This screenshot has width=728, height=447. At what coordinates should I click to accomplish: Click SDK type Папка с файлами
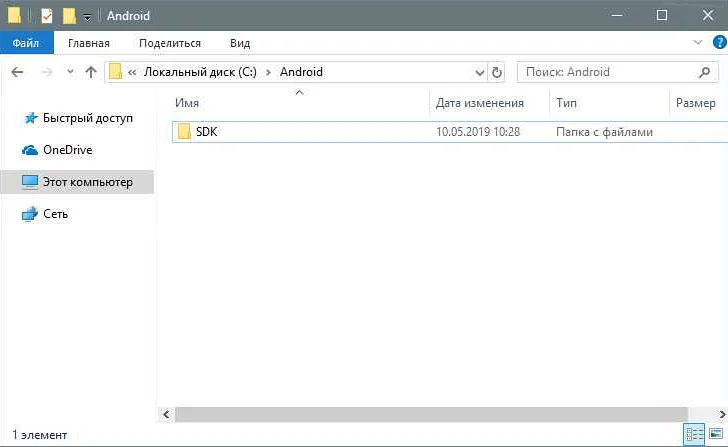(x=604, y=132)
